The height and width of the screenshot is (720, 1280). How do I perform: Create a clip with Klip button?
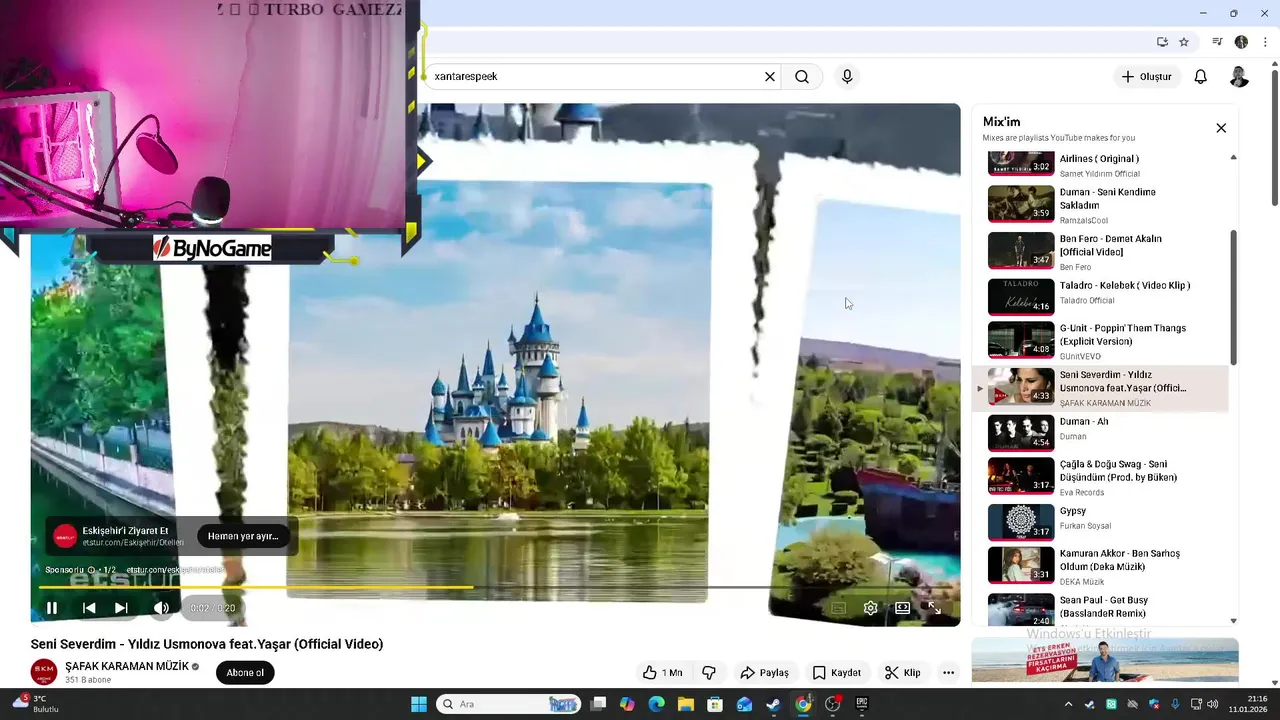(902, 673)
